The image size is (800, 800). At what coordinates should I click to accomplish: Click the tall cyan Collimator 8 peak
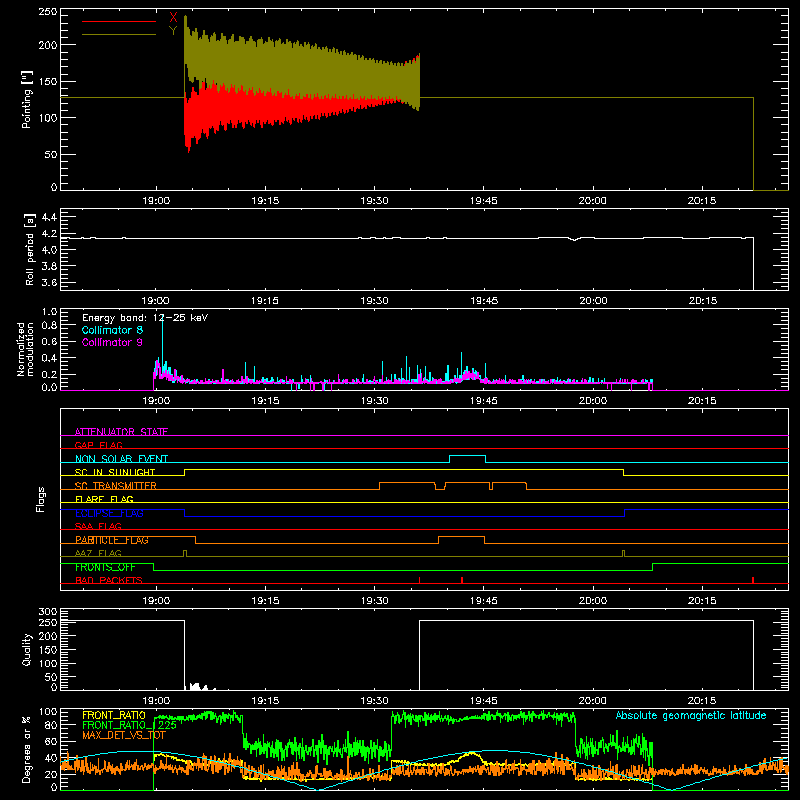coord(162,342)
